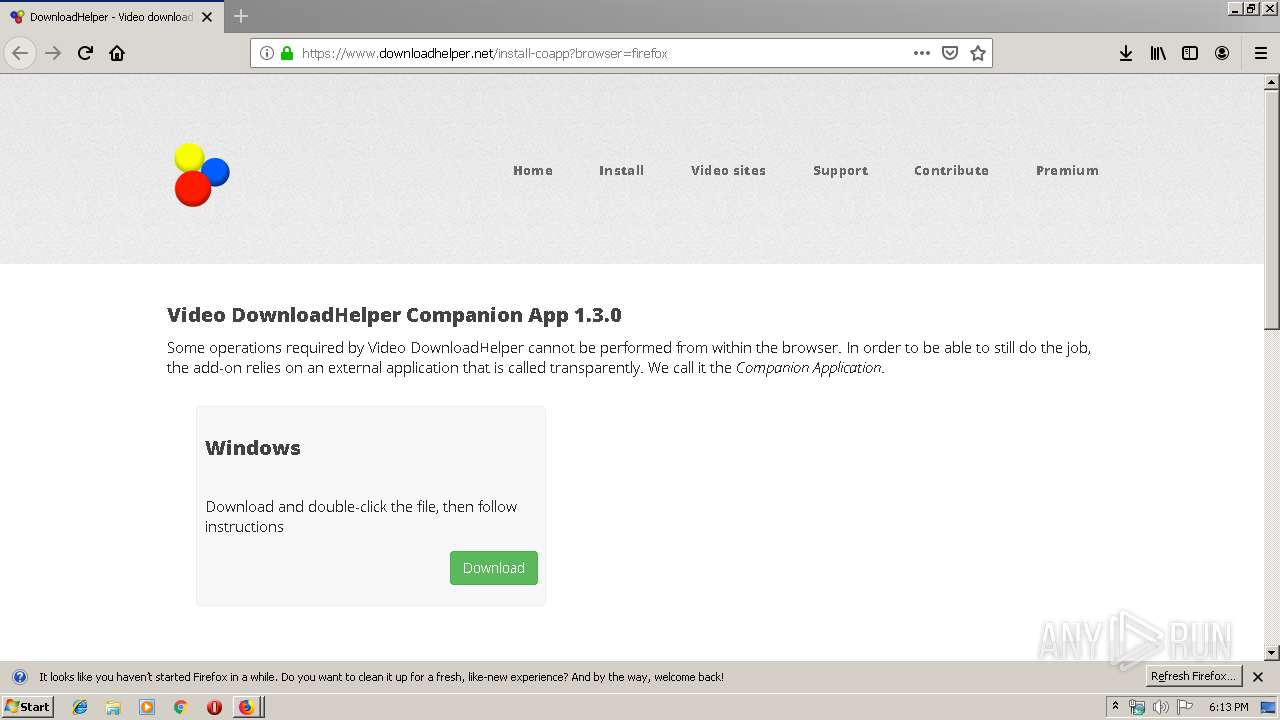Click the DownloadHelper three-ball logo

pyautogui.click(x=201, y=174)
